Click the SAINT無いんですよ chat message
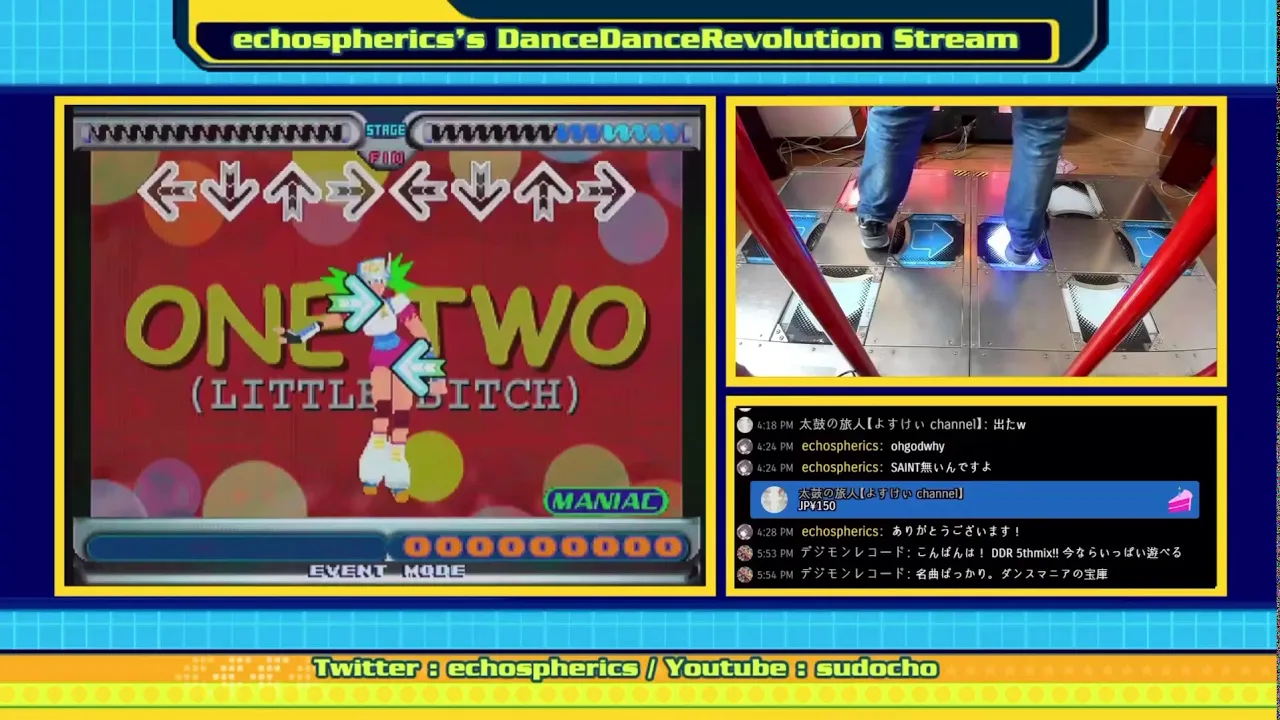 pos(941,467)
